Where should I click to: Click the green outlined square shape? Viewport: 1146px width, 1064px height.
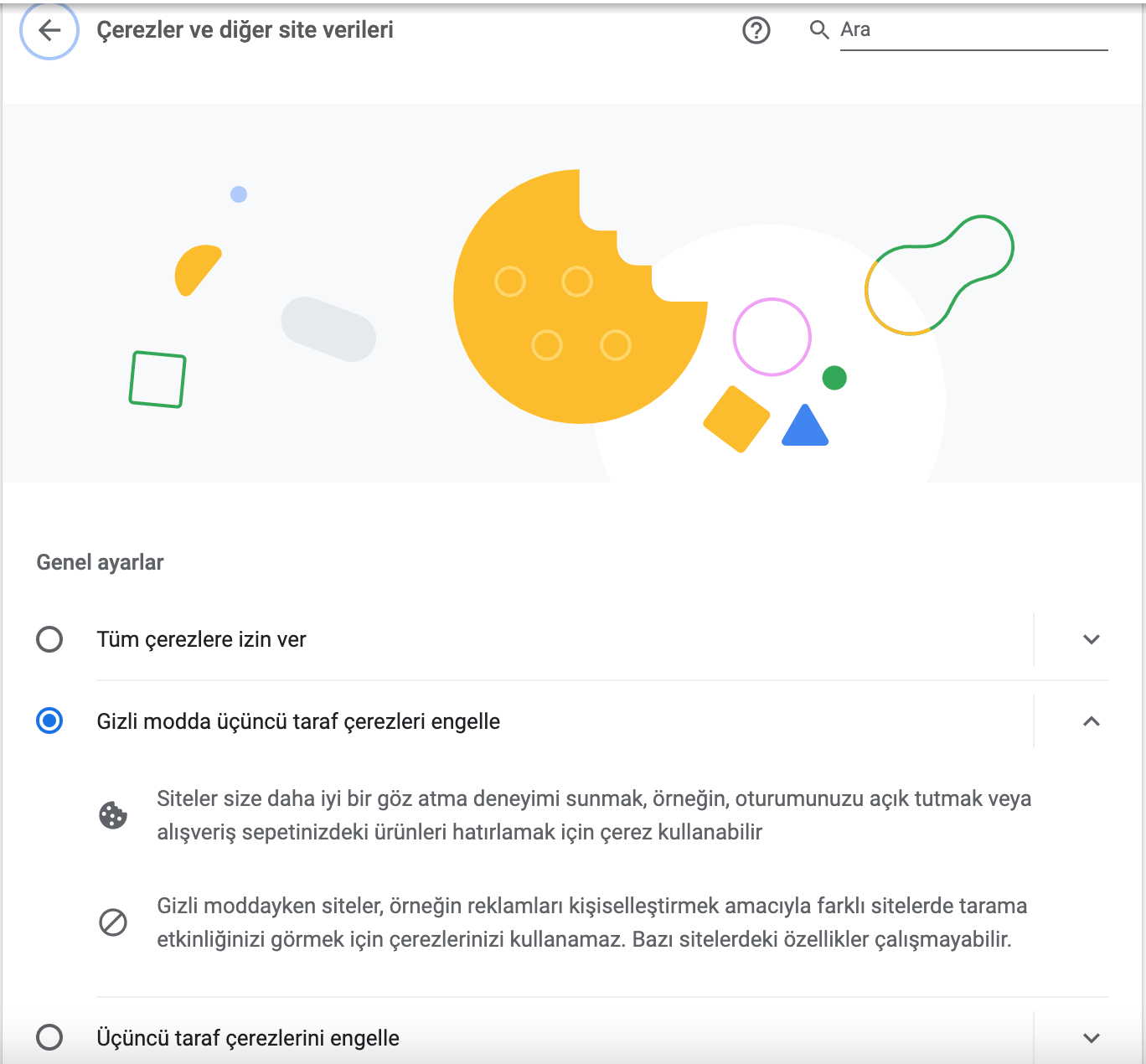tap(157, 380)
